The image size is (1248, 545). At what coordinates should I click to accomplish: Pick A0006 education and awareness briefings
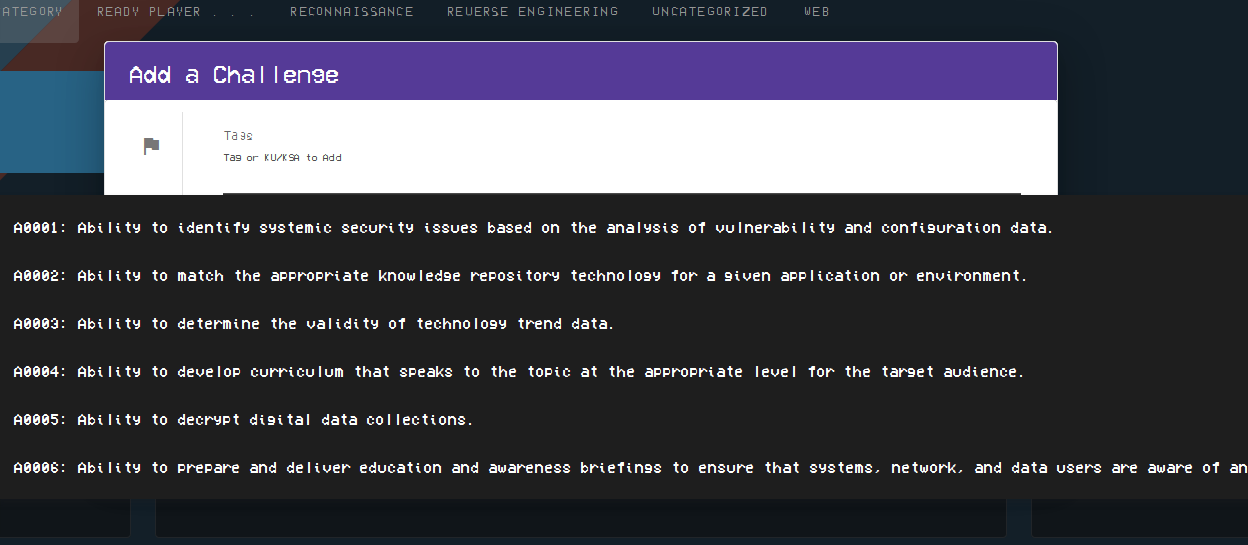tap(620, 468)
